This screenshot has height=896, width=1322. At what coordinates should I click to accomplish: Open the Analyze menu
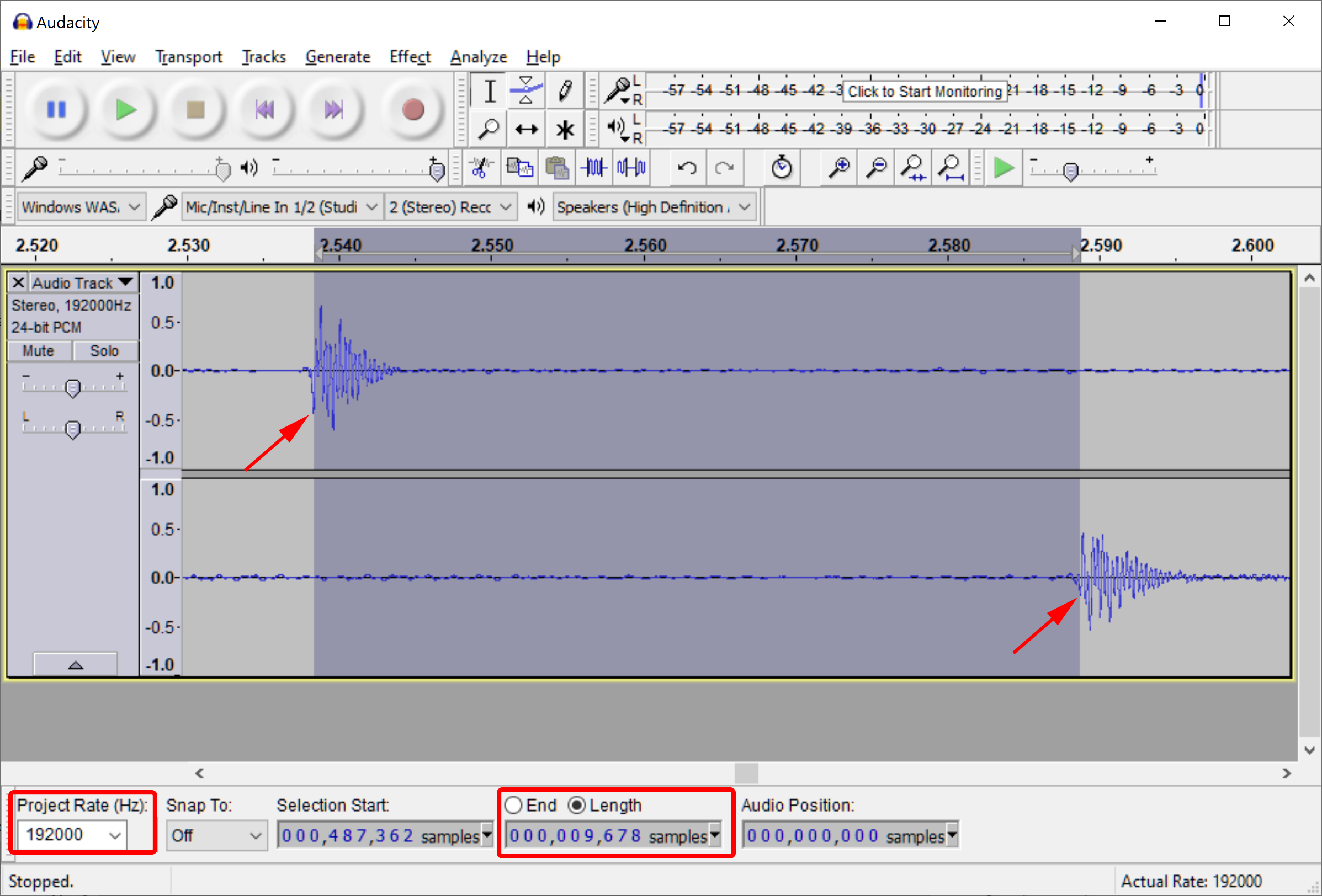pyautogui.click(x=479, y=57)
